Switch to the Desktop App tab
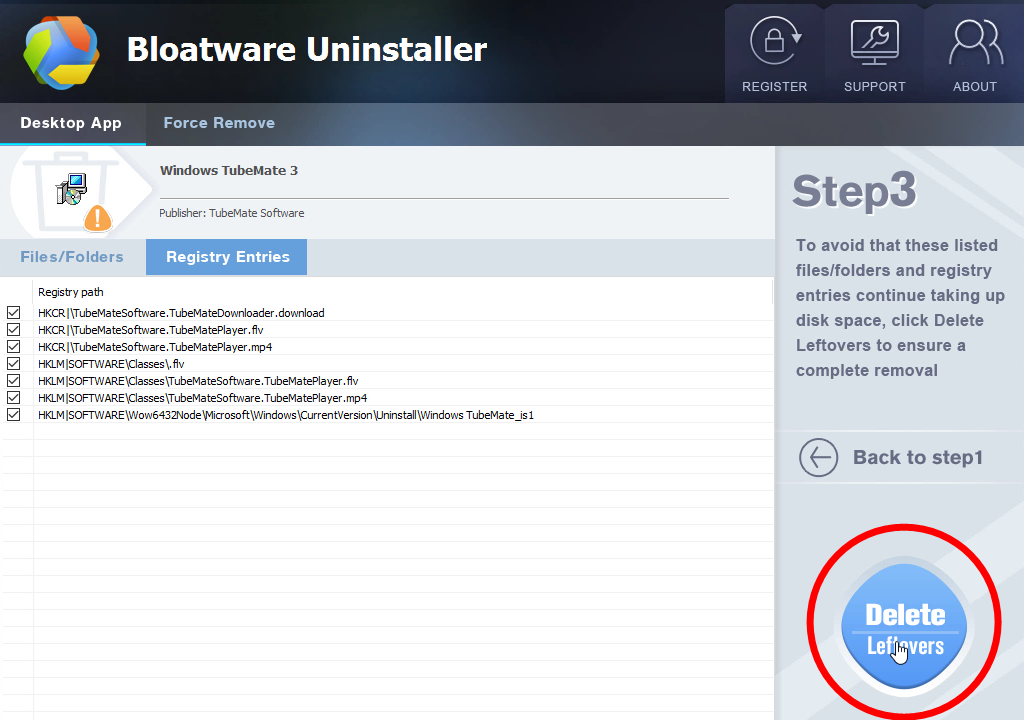The height and width of the screenshot is (720, 1024). pos(71,123)
